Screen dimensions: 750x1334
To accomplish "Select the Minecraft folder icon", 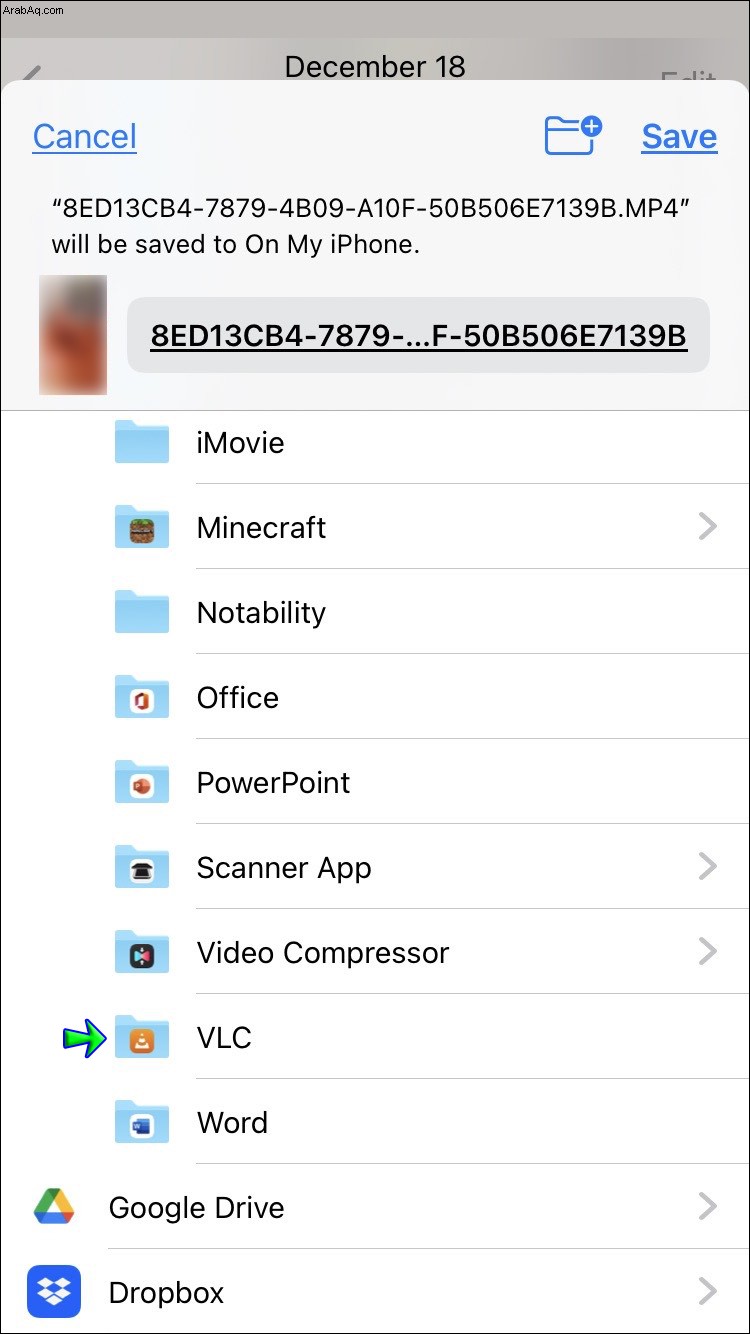I will (142, 527).
